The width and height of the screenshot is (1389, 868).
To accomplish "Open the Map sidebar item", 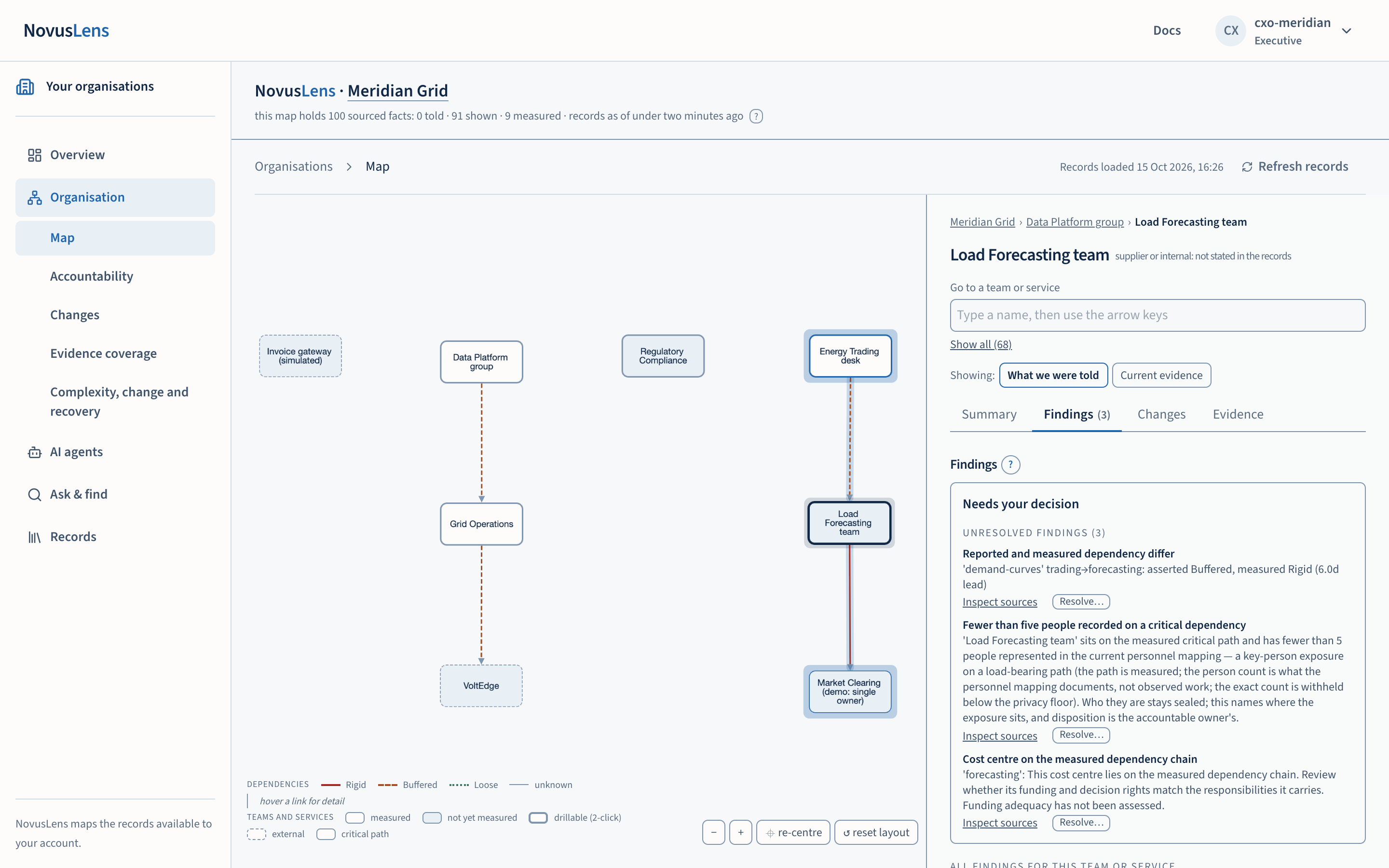I will click(x=115, y=238).
